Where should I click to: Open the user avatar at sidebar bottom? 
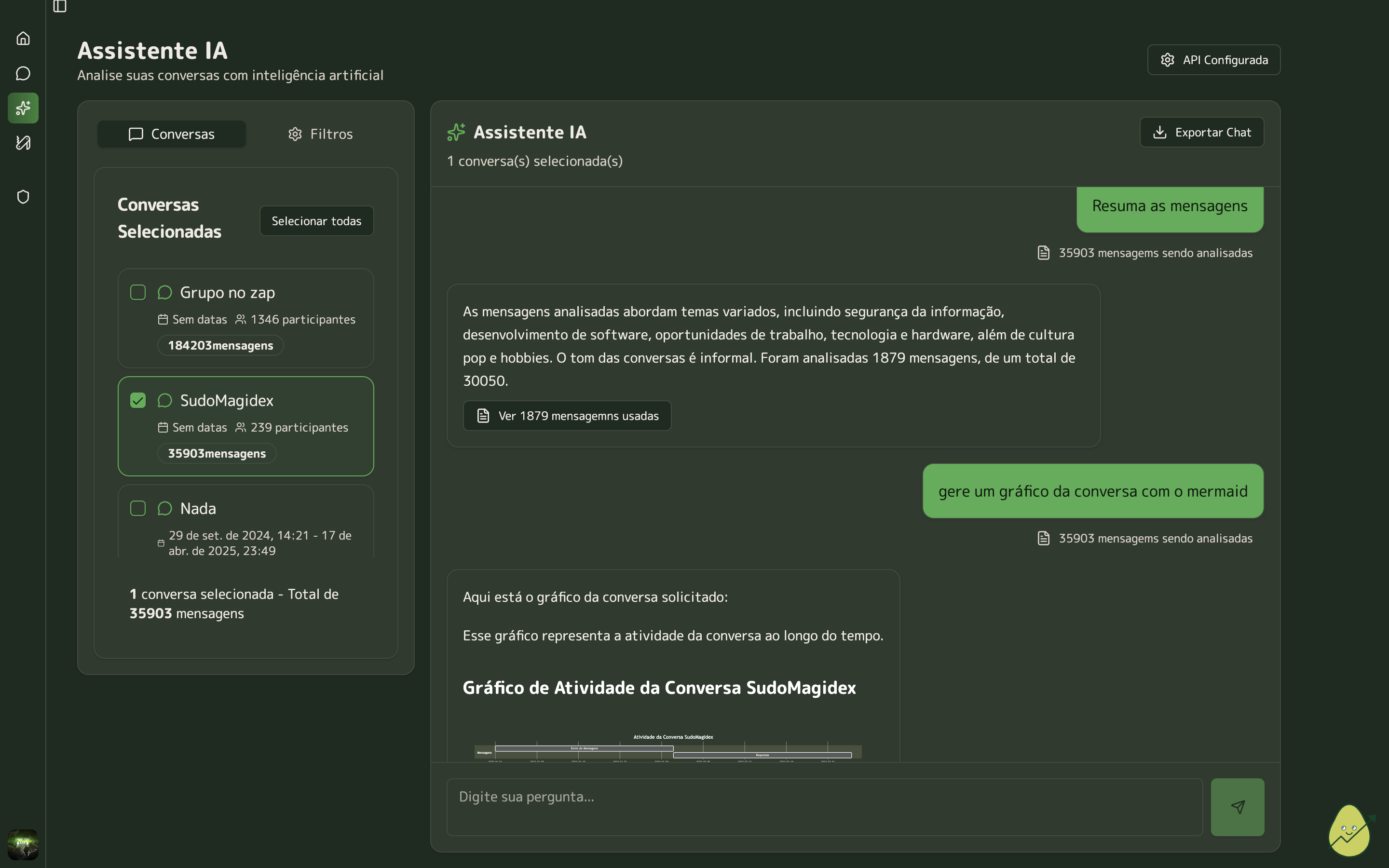pyautogui.click(x=23, y=844)
